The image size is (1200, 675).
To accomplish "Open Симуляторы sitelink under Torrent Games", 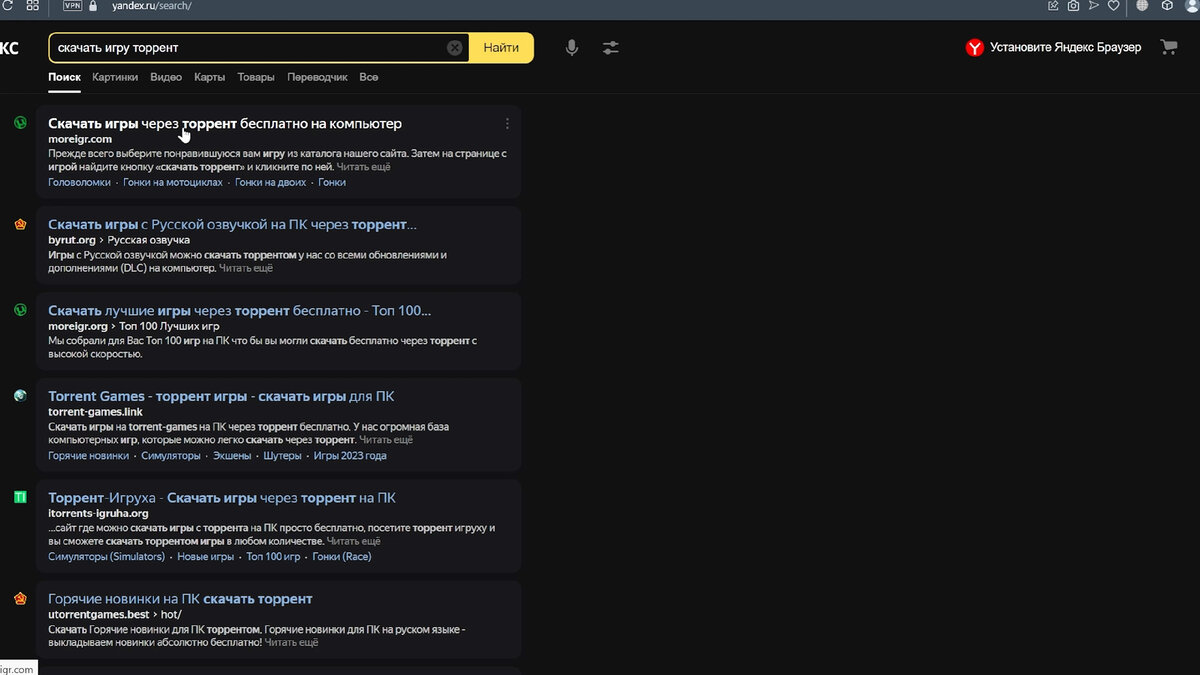I will (171, 456).
